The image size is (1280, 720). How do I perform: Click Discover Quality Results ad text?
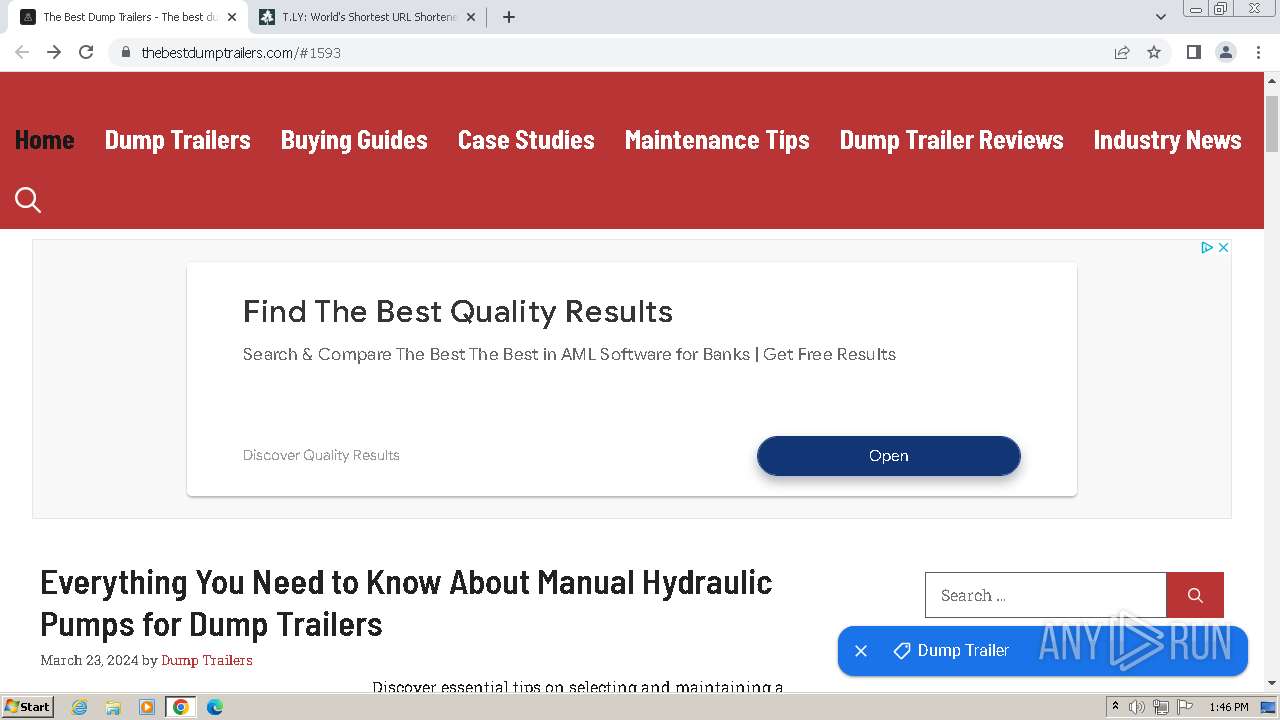click(321, 455)
